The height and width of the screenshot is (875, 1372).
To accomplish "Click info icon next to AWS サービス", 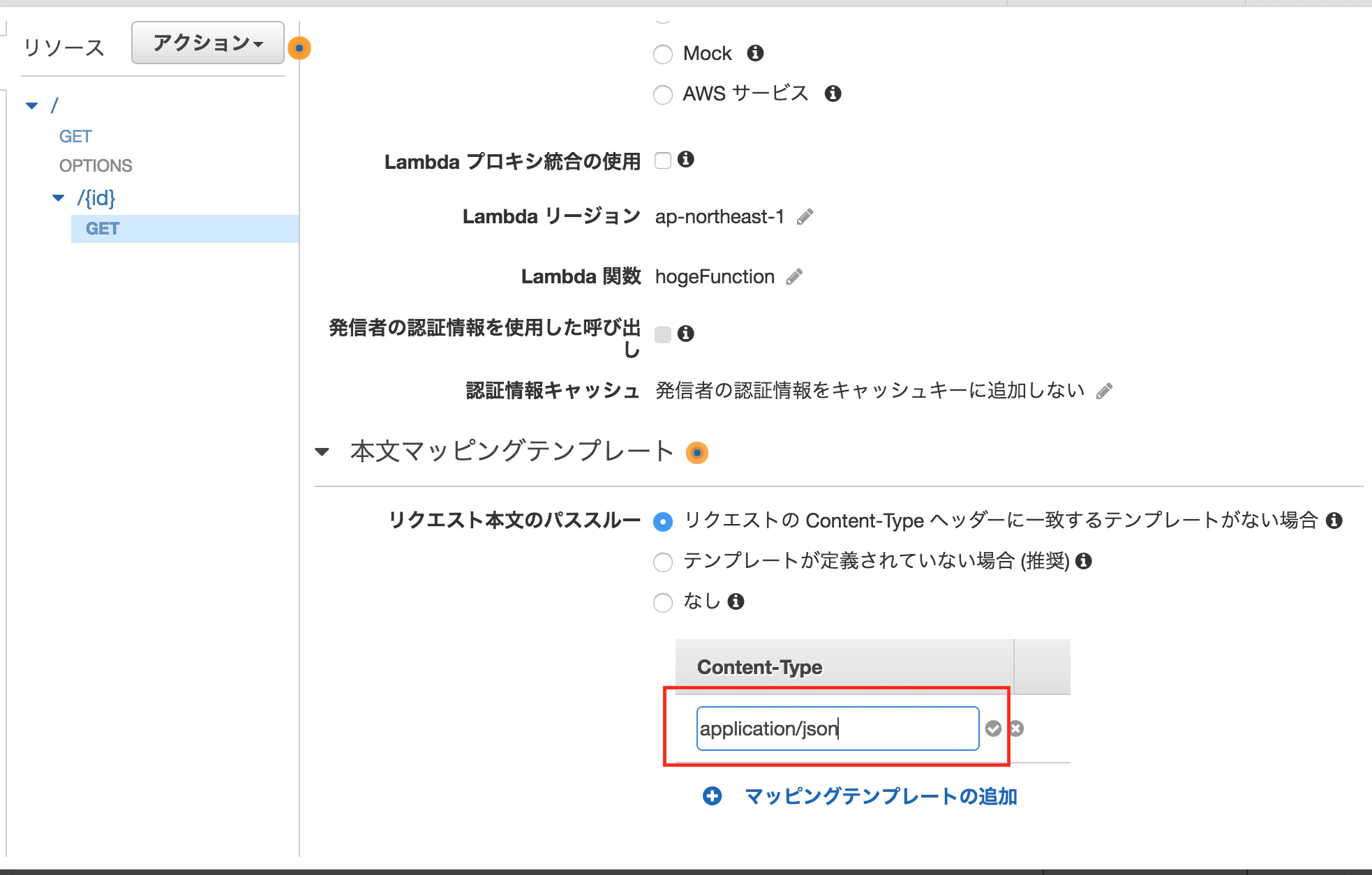I will [833, 94].
